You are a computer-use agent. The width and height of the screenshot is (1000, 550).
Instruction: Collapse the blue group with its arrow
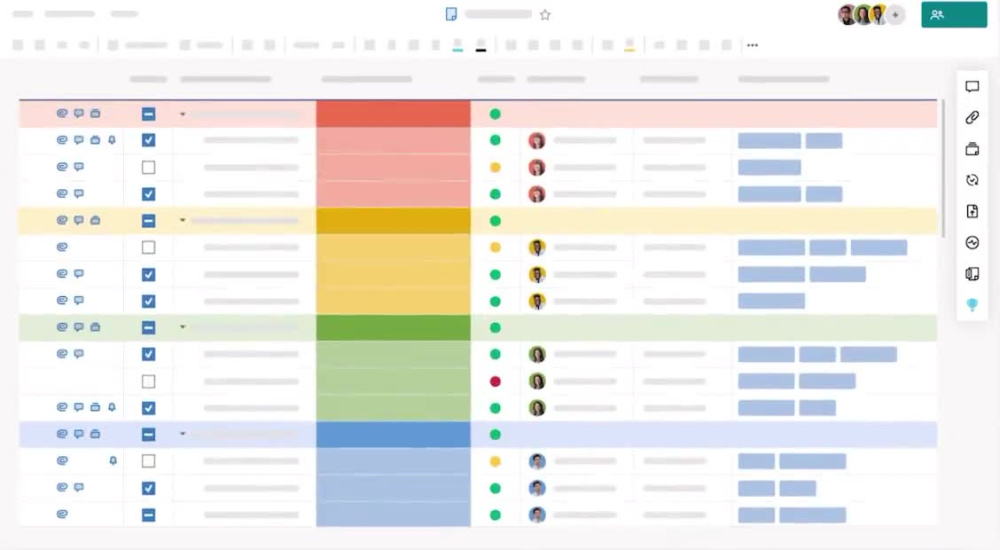(182, 434)
